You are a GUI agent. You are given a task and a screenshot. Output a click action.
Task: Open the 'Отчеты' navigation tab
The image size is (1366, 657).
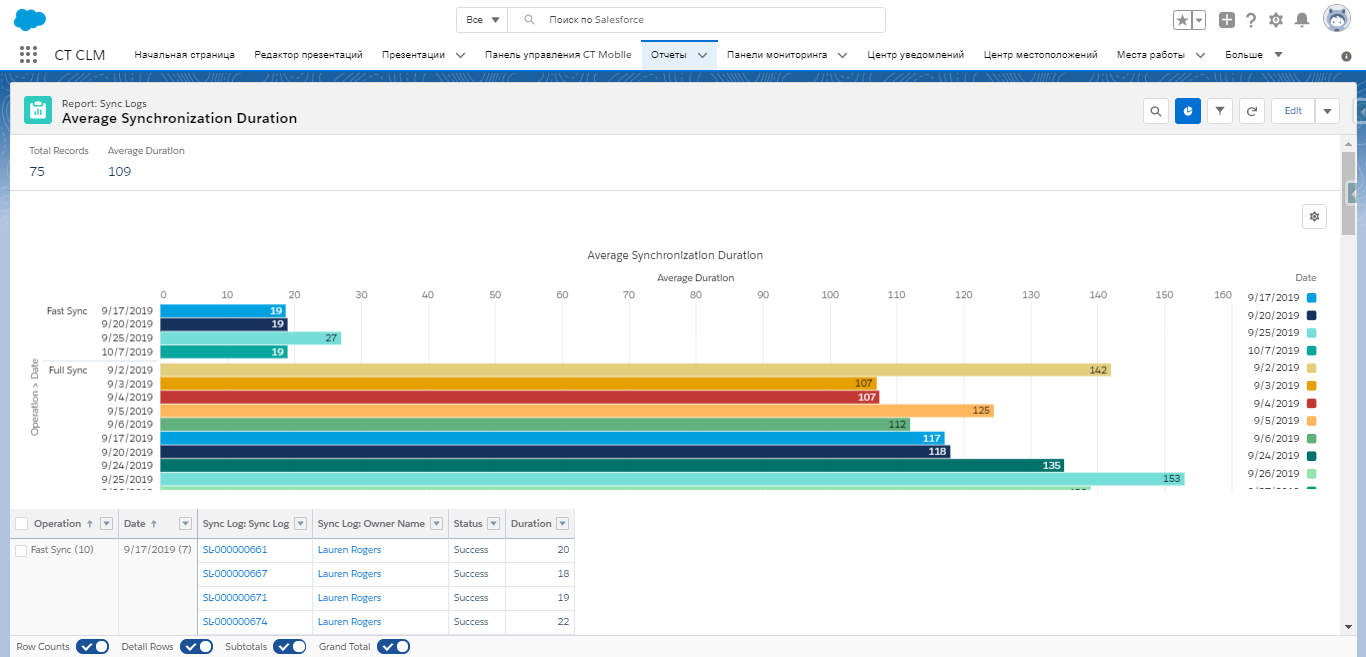(668, 55)
